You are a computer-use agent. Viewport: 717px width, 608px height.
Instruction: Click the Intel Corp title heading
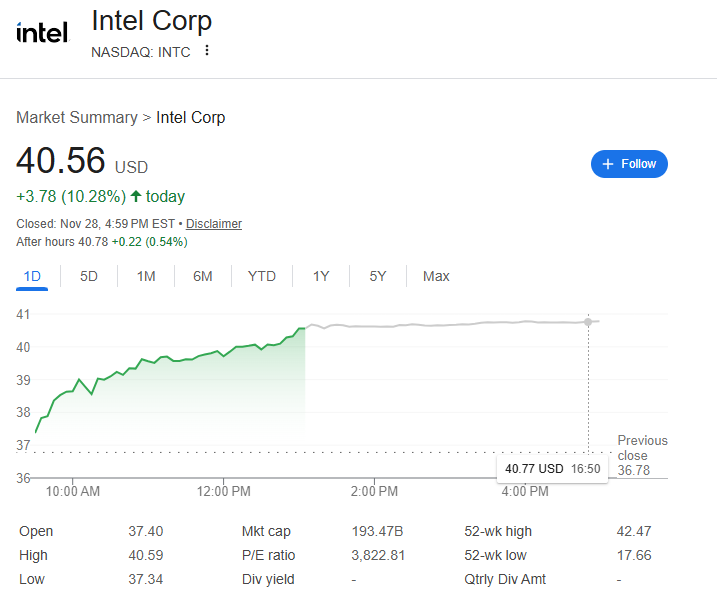pos(152,21)
